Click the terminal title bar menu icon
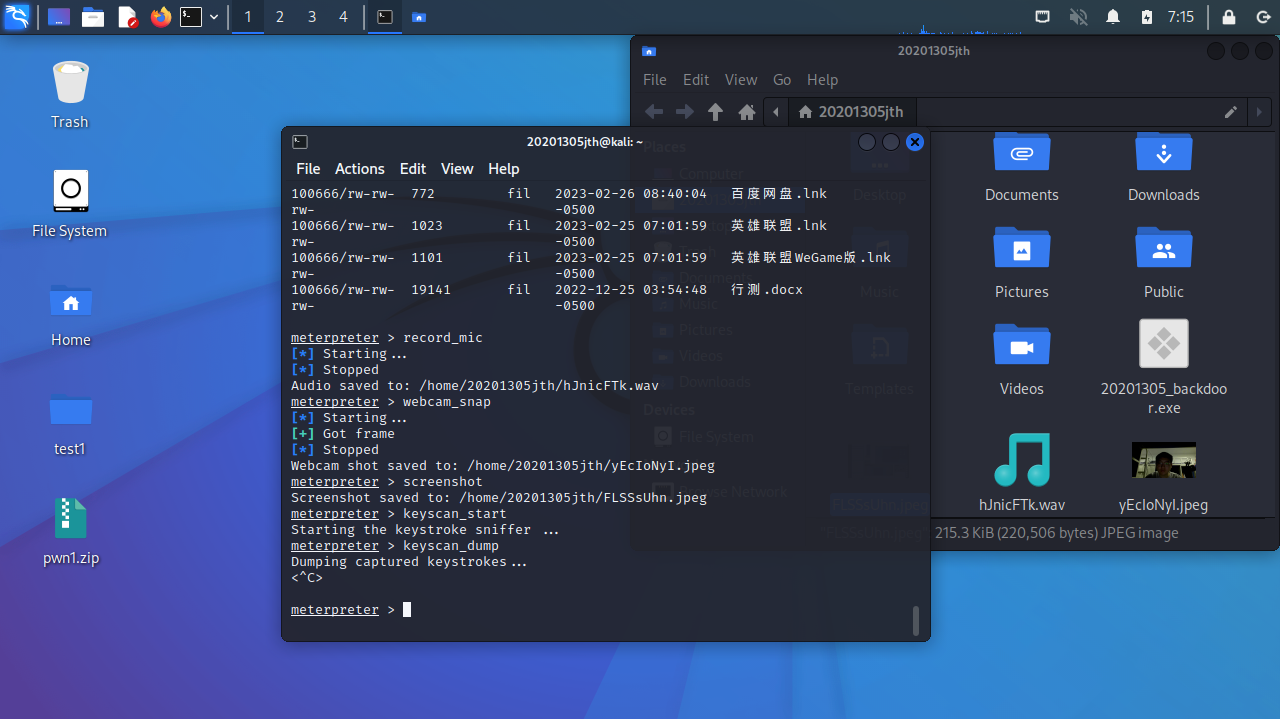 click(x=299, y=142)
